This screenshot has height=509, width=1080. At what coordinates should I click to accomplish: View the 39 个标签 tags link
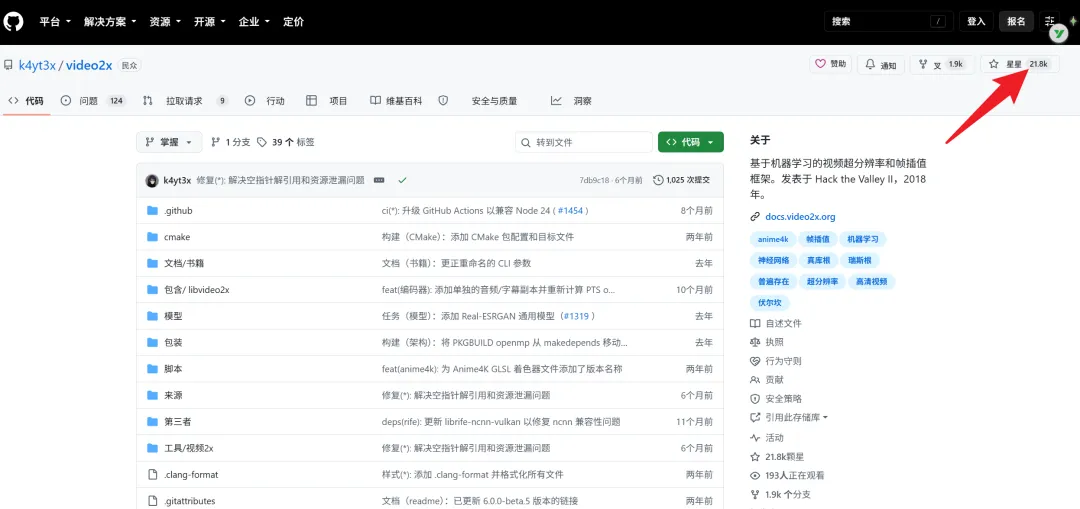click(x=286, y=142)
